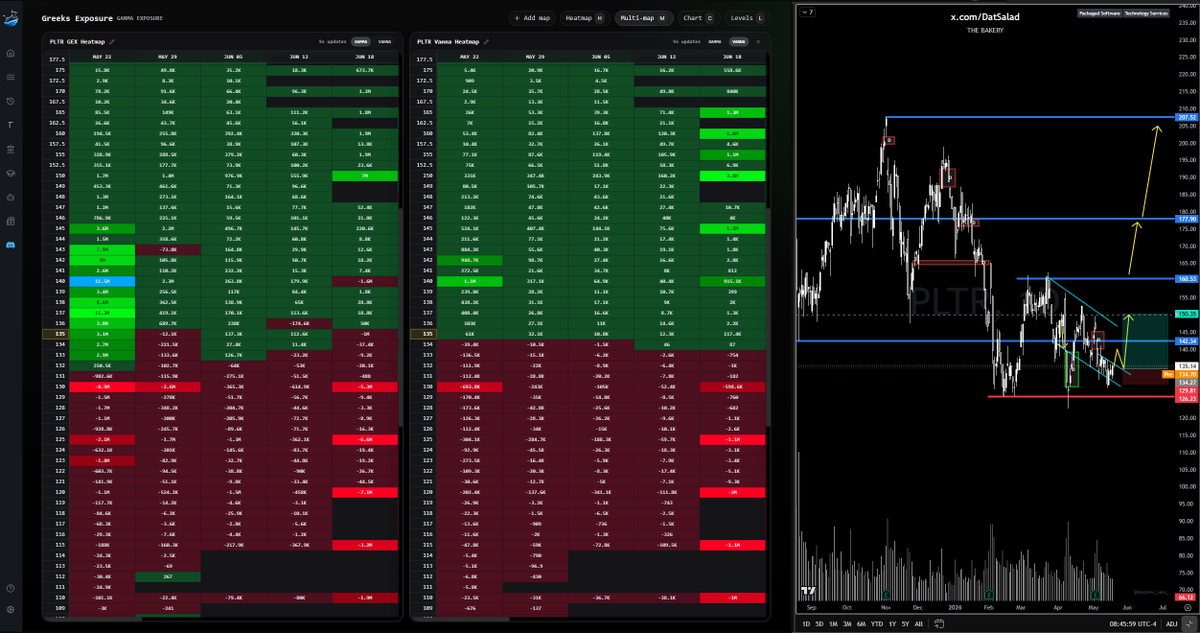Open the help question mark icon in sidebar
This screenshot has width=1200, height=633.
9,588
